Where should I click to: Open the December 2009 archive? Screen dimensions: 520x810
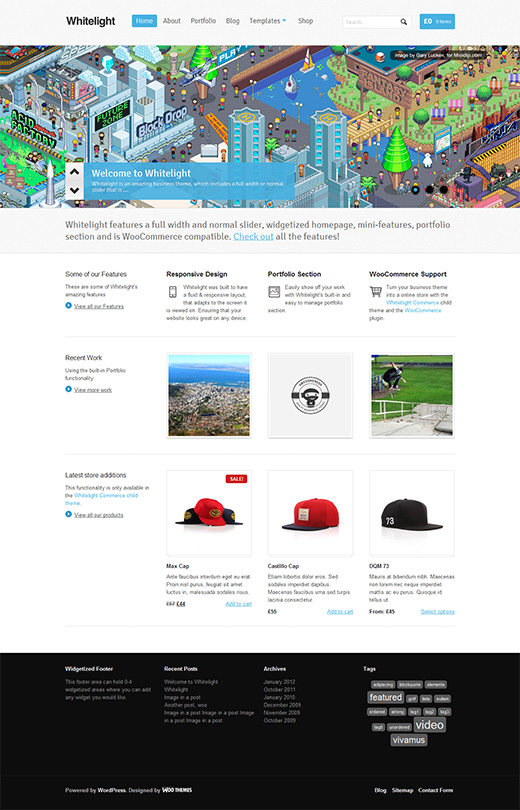pos(281,705)
